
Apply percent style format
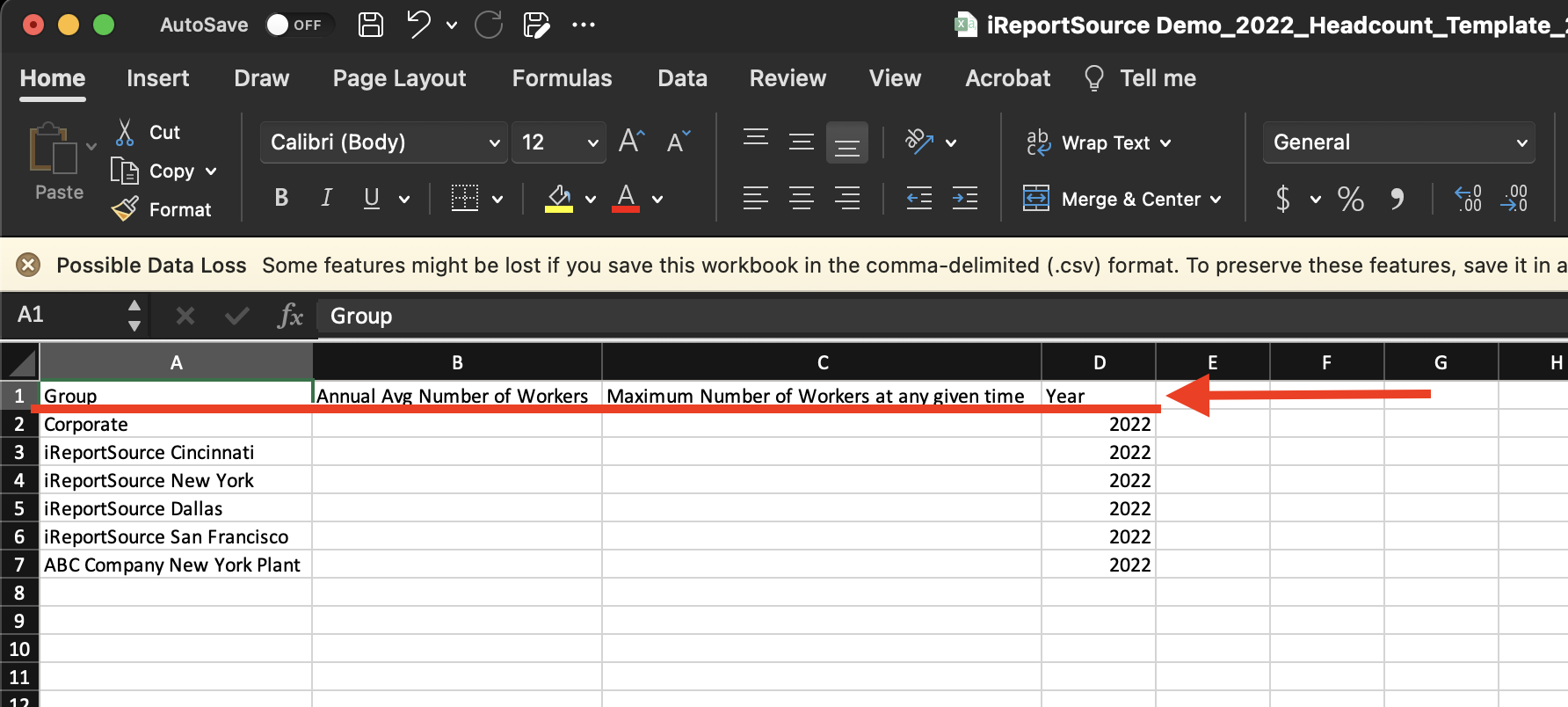click(1351, 199)
